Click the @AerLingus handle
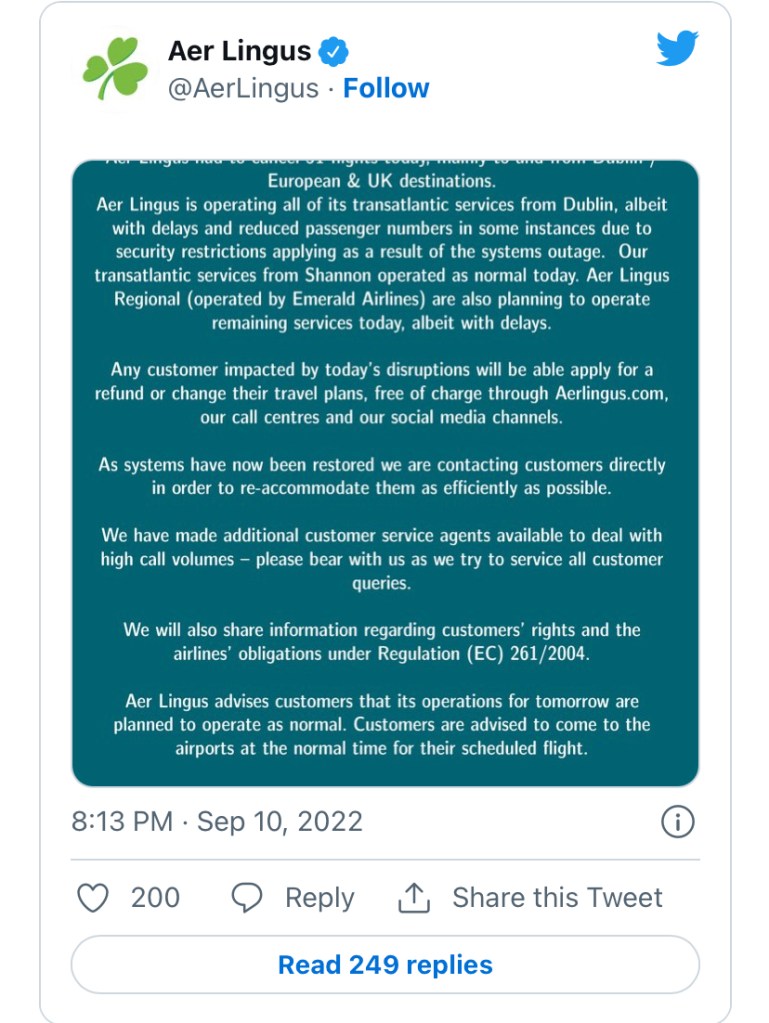Image resolution: width=769 pixels, height=1023 pixels. click(x=241, y=89)
